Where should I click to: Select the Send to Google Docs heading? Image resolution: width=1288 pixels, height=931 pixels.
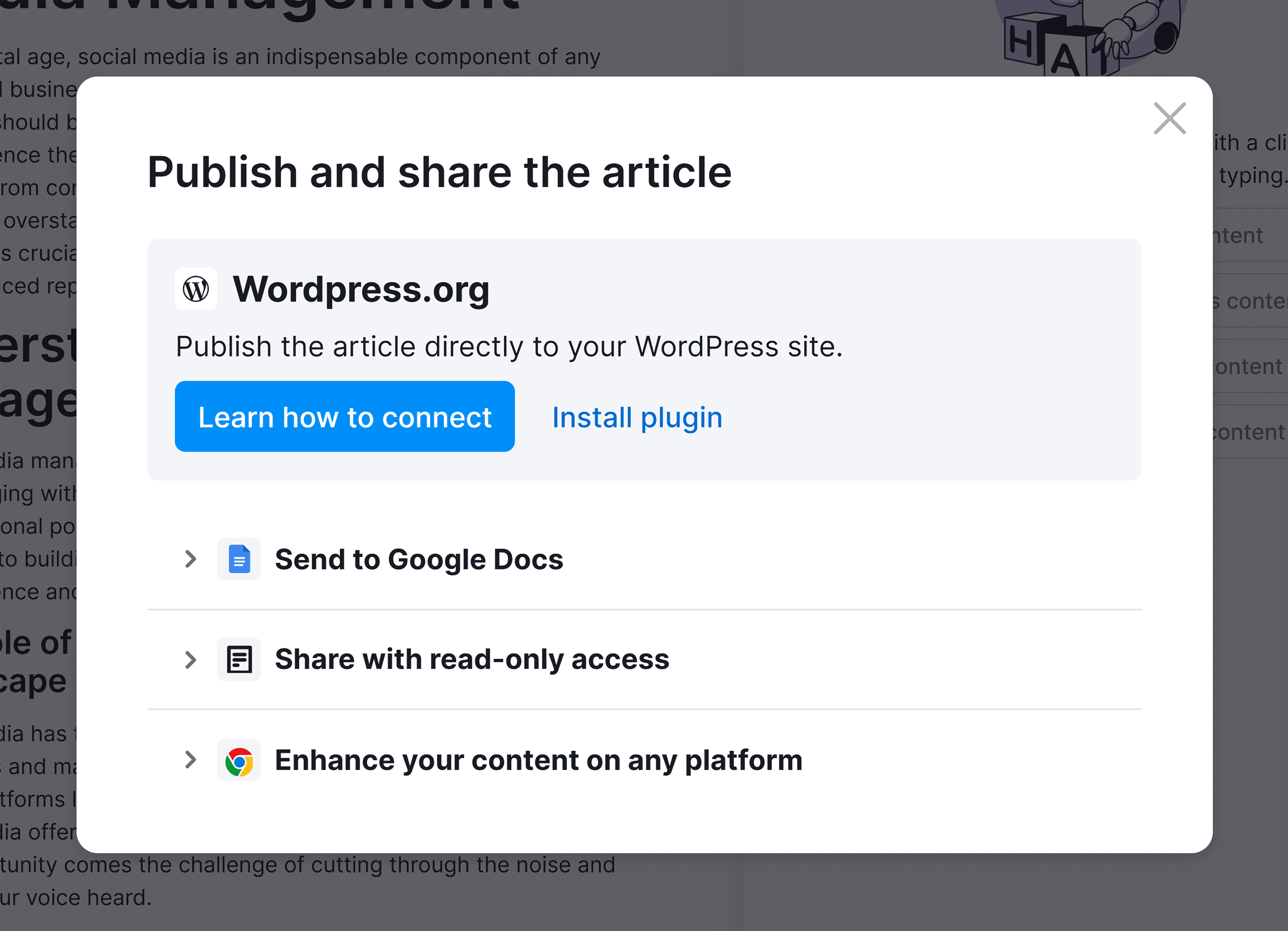(418, 559)
